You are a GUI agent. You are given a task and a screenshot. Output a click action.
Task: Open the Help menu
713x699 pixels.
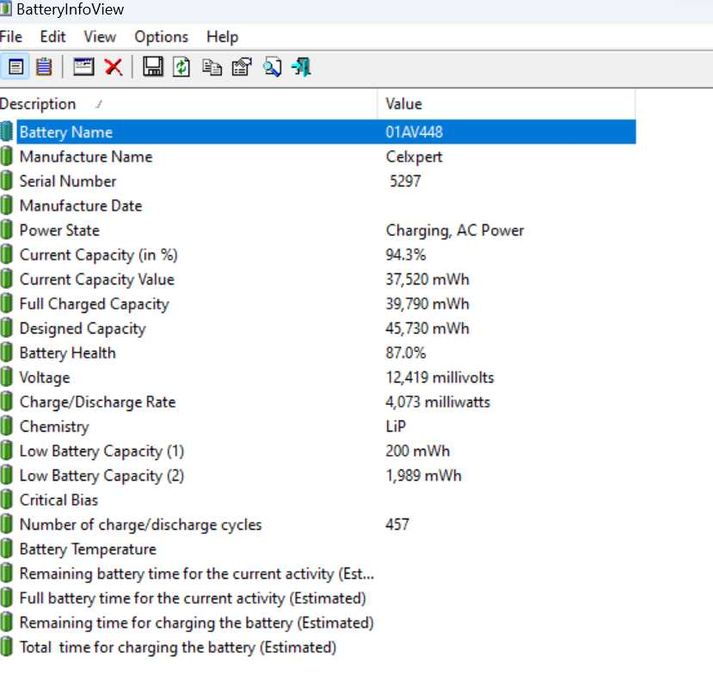point(222,36)
